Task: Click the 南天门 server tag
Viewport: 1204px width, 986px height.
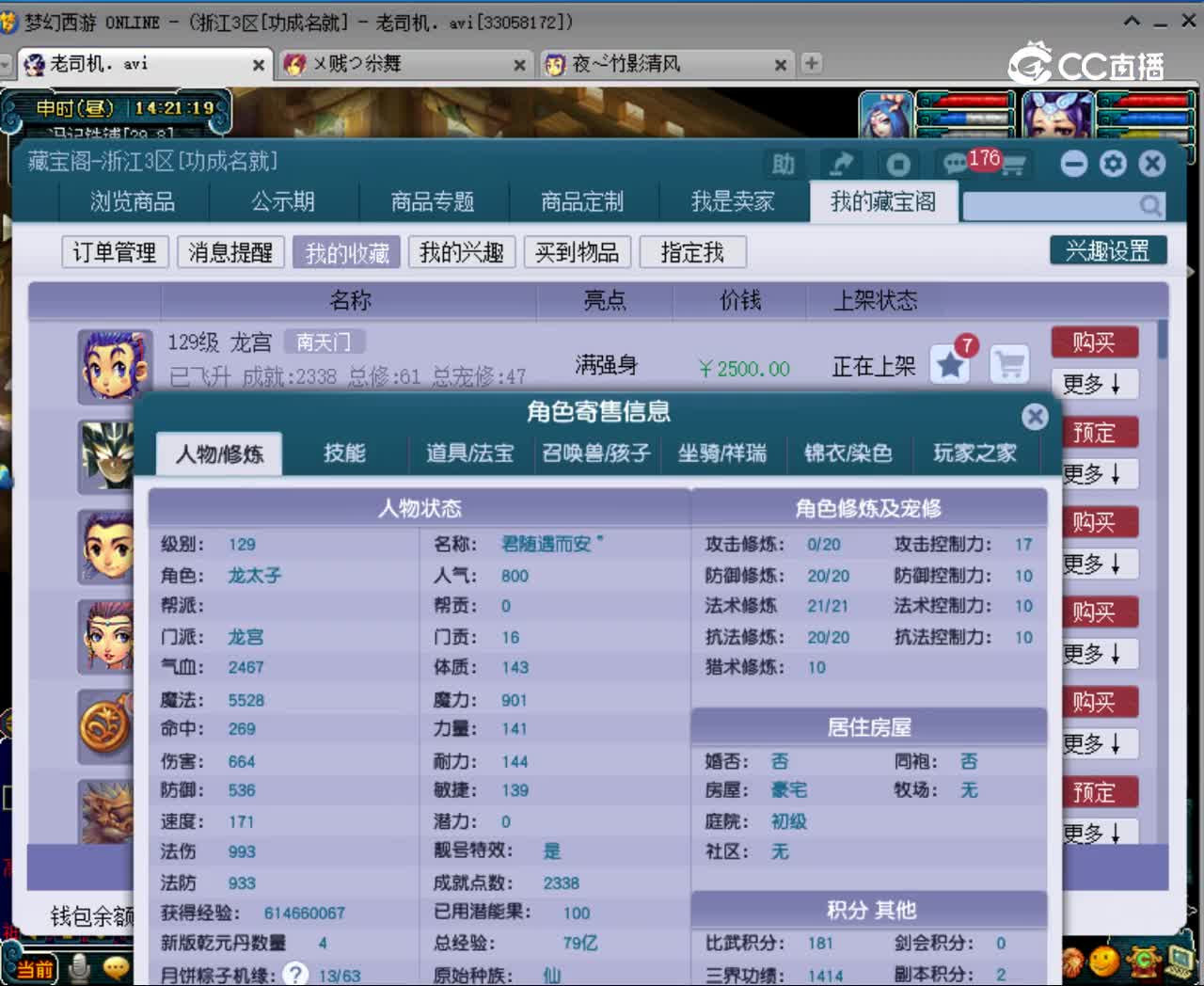Action: click(324, 342)
